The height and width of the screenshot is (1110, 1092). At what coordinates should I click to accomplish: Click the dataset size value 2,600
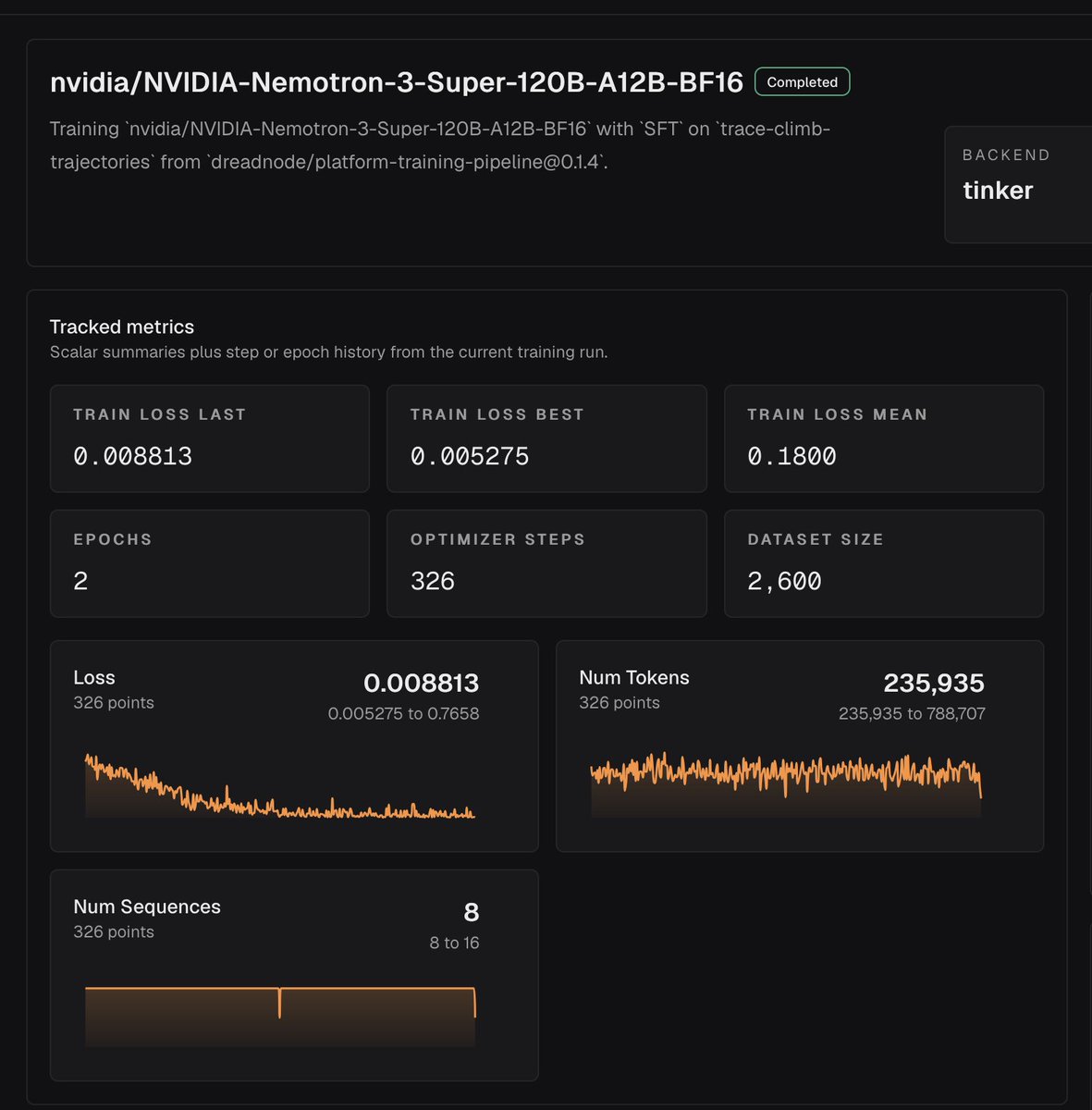[x=784, y=581]
